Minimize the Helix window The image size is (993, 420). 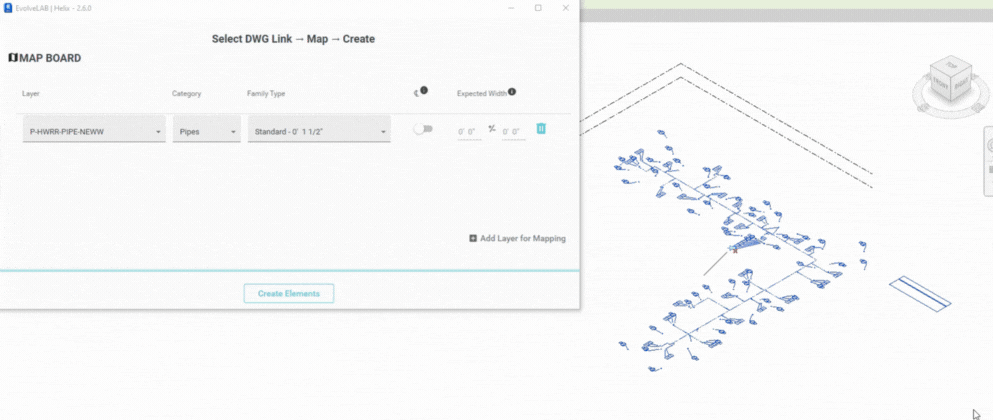(509, 8)
